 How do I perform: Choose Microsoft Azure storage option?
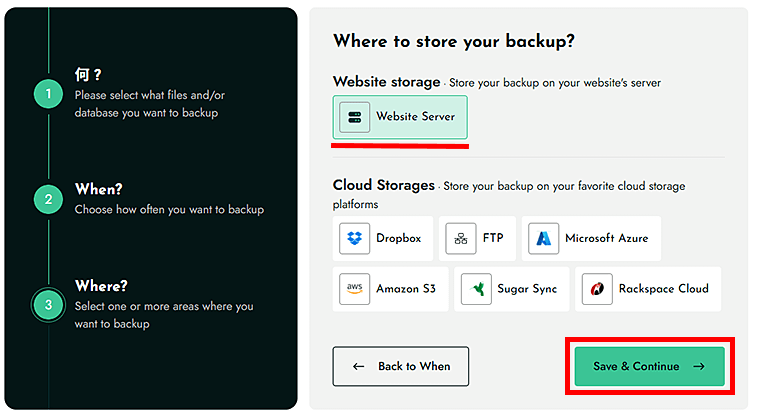591,238
